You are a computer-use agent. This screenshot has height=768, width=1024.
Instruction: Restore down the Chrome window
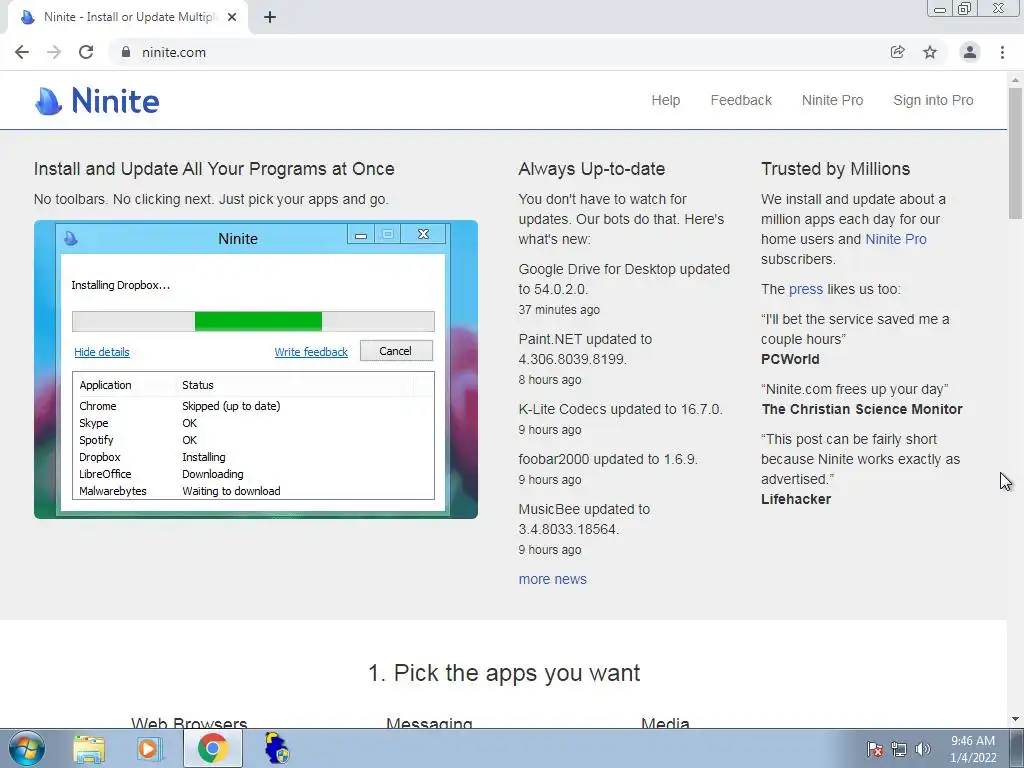pos(965,8)
